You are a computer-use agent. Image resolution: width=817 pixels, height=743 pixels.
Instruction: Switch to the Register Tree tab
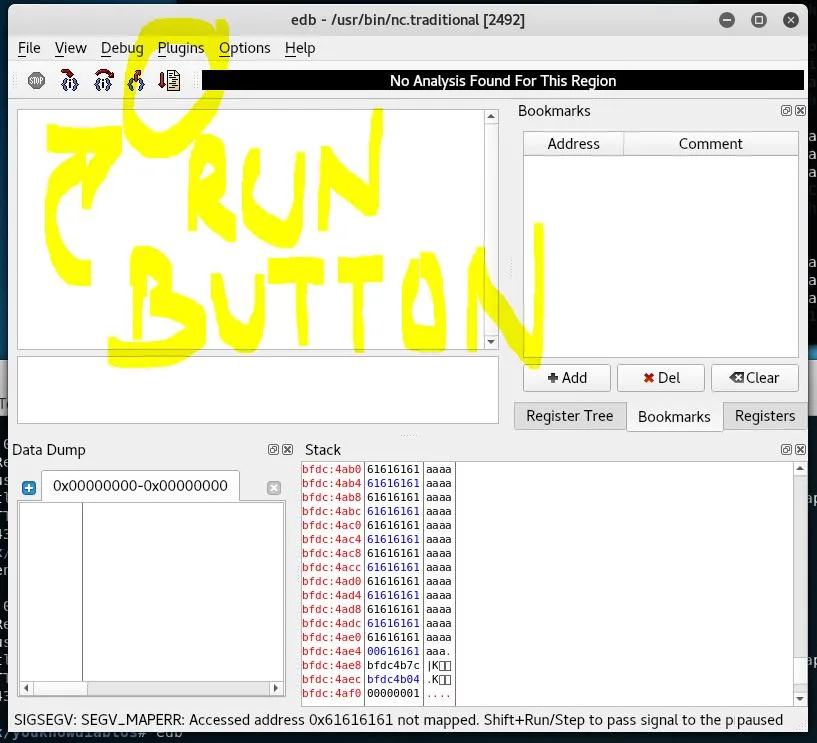click(x=570, y=416)
